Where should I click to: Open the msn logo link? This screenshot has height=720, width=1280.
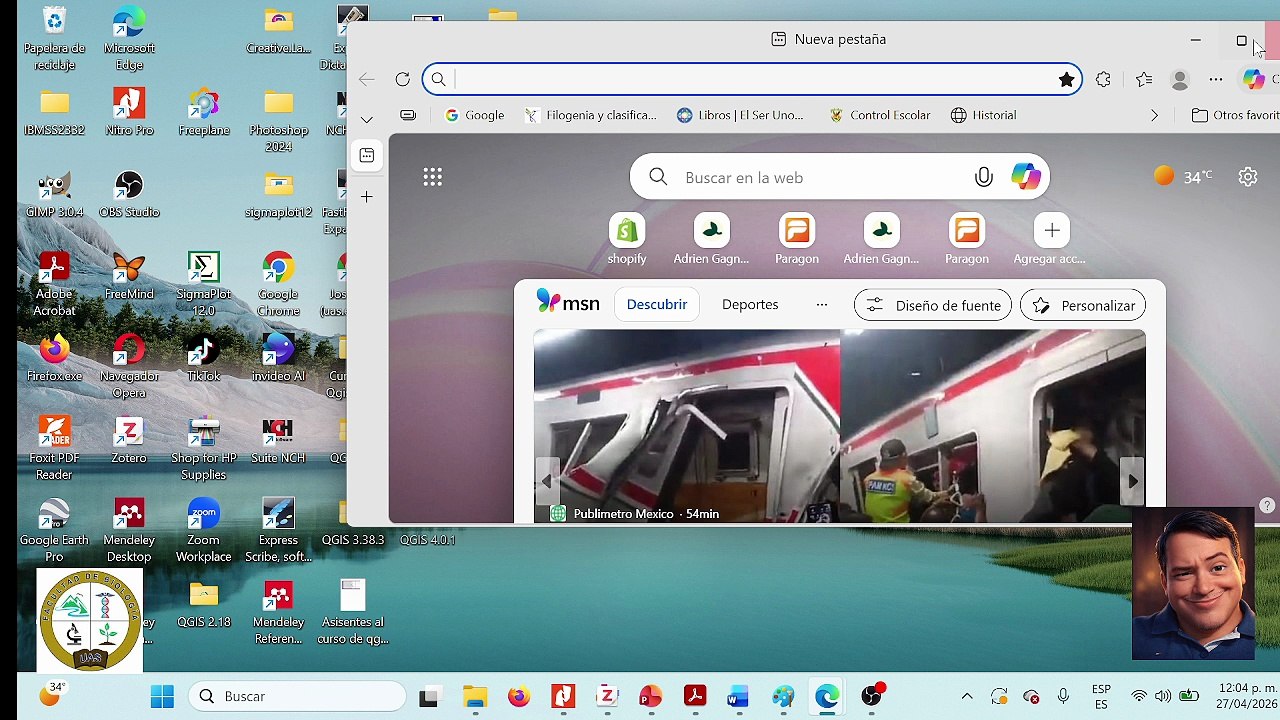(x=568, y=303)
